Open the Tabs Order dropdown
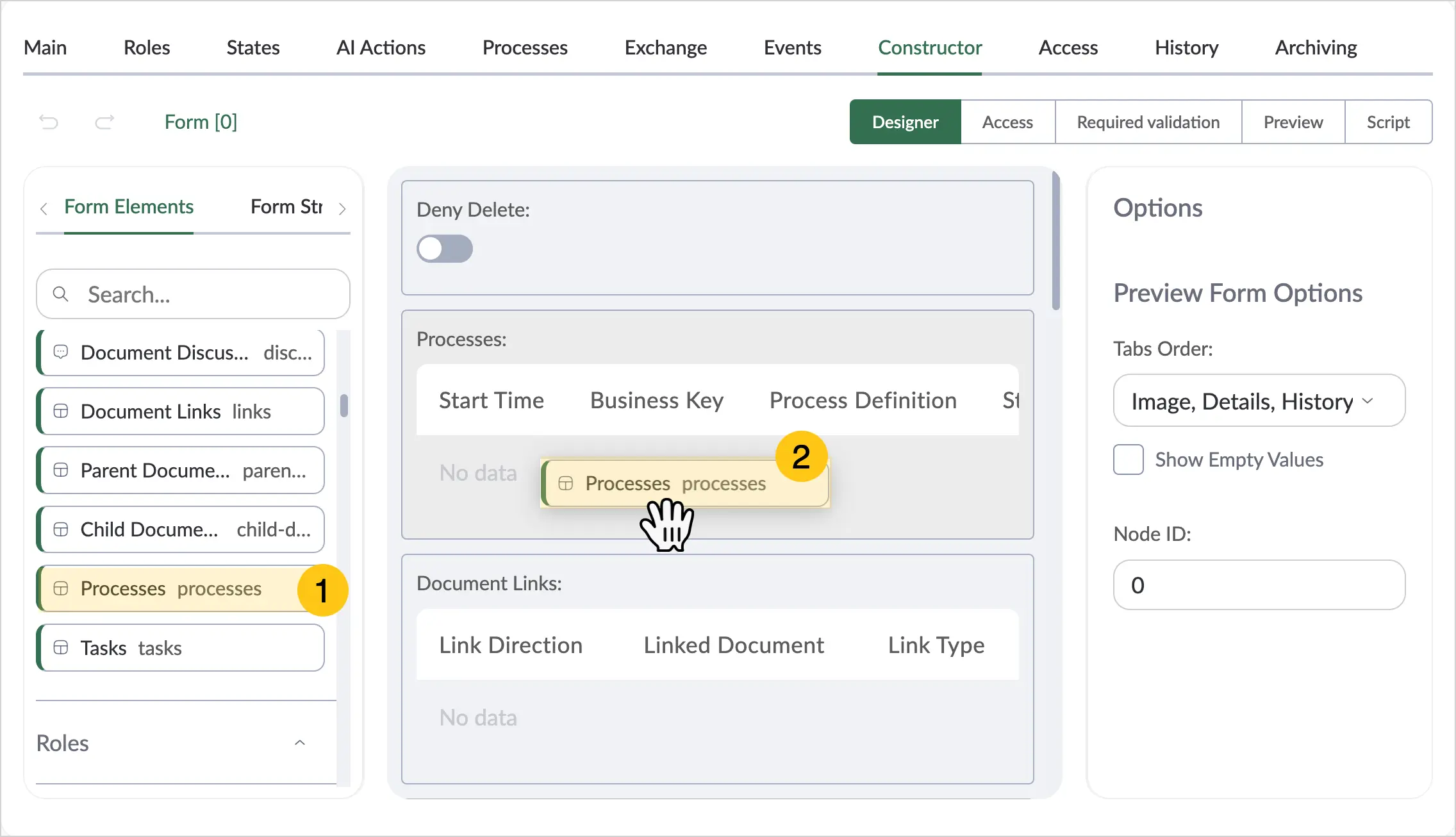The width and height of the screenshot is (1456, 837). click(x=1259, y=401)
